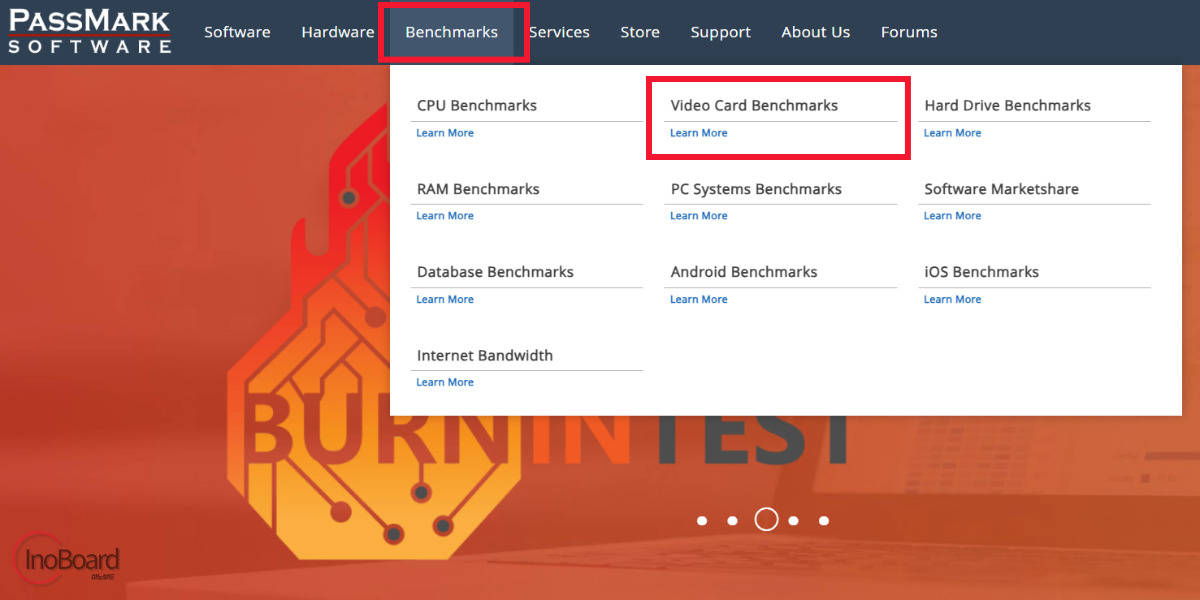
Task: Open the Android Benchmarks heading link
Action: (744, 272)
